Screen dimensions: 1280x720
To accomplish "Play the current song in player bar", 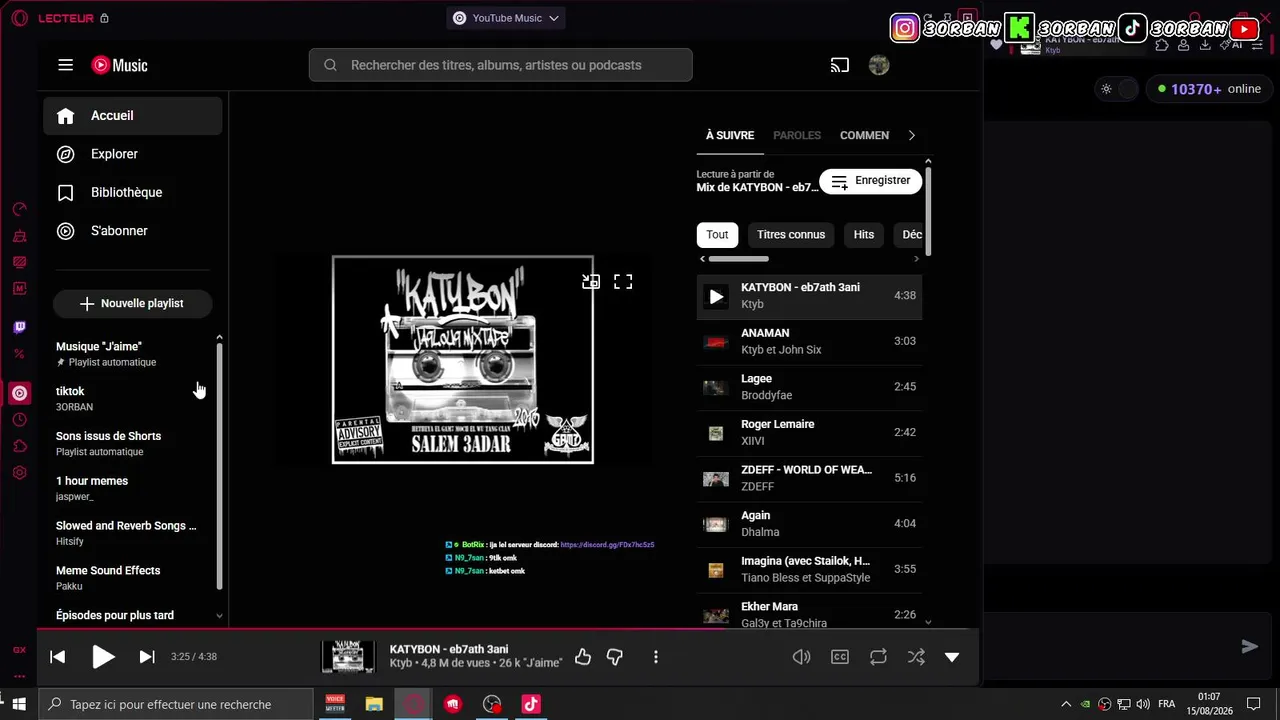I will pos(103,657).
